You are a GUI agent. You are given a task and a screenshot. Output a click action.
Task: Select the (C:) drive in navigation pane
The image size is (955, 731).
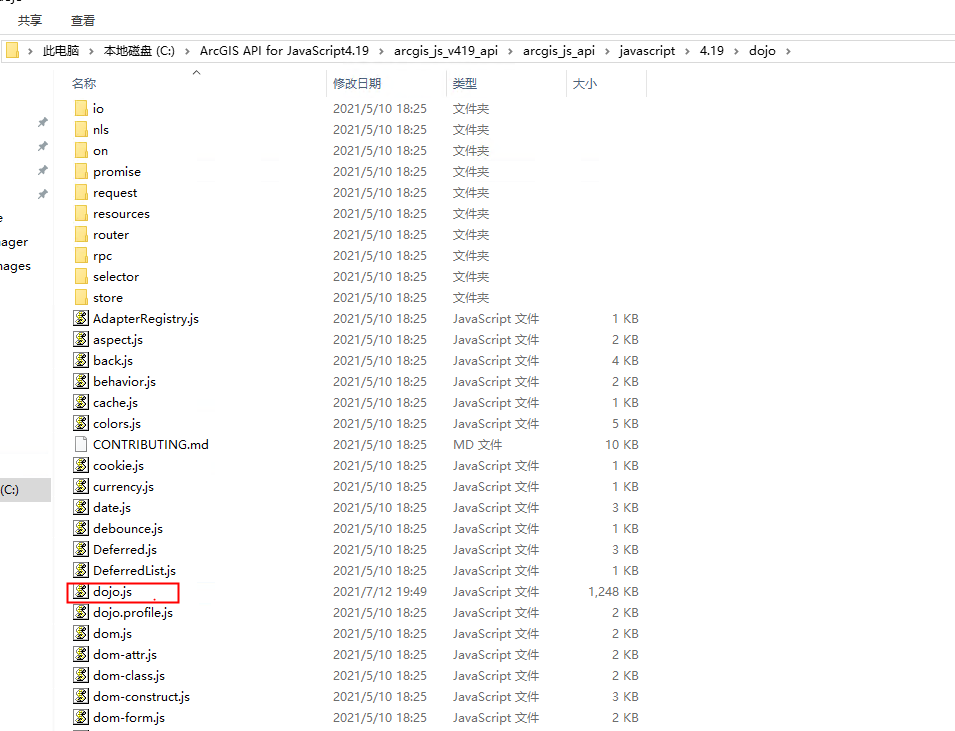pos(25,490)
